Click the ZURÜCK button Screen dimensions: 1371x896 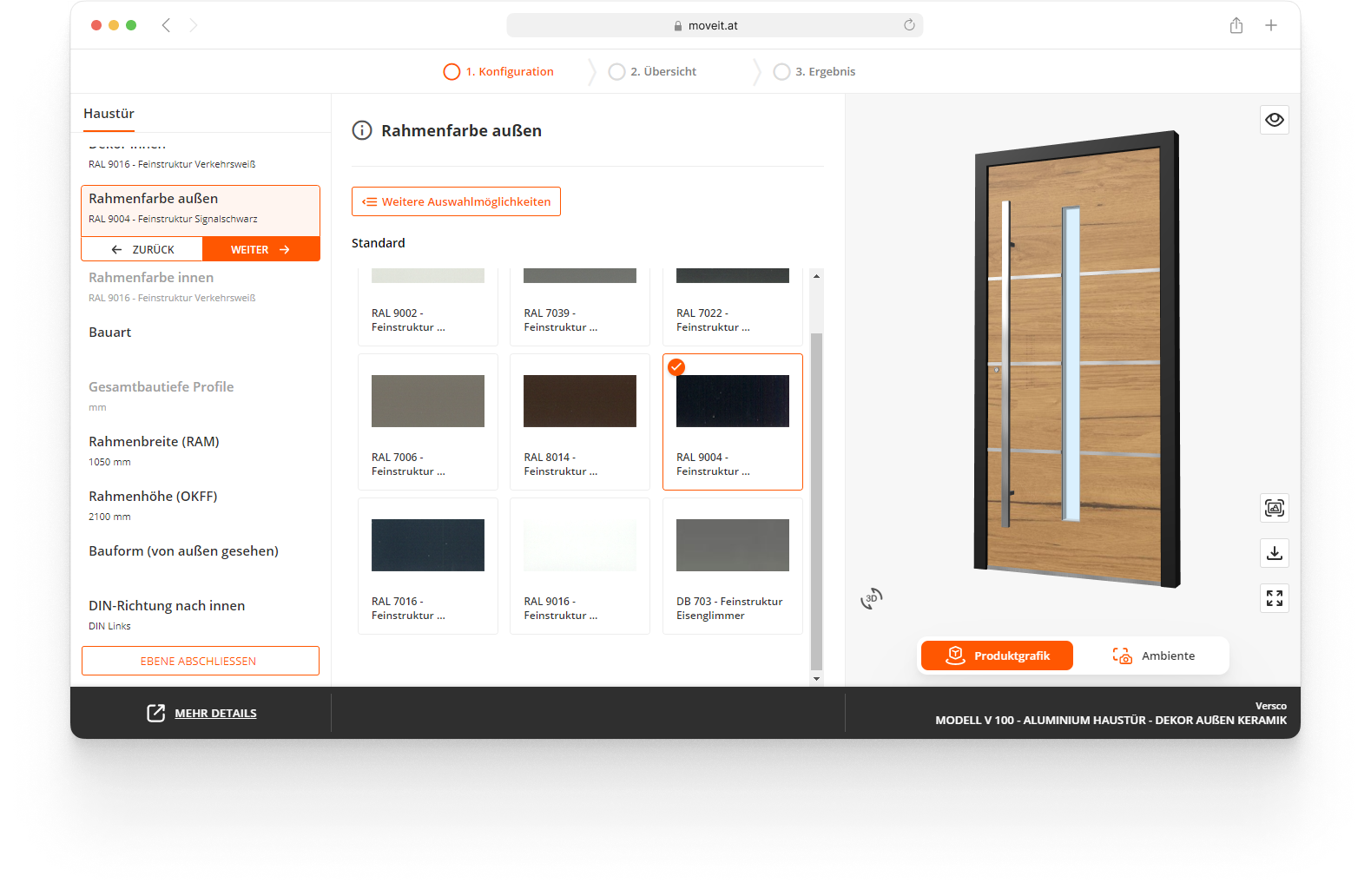click(142, 249)
